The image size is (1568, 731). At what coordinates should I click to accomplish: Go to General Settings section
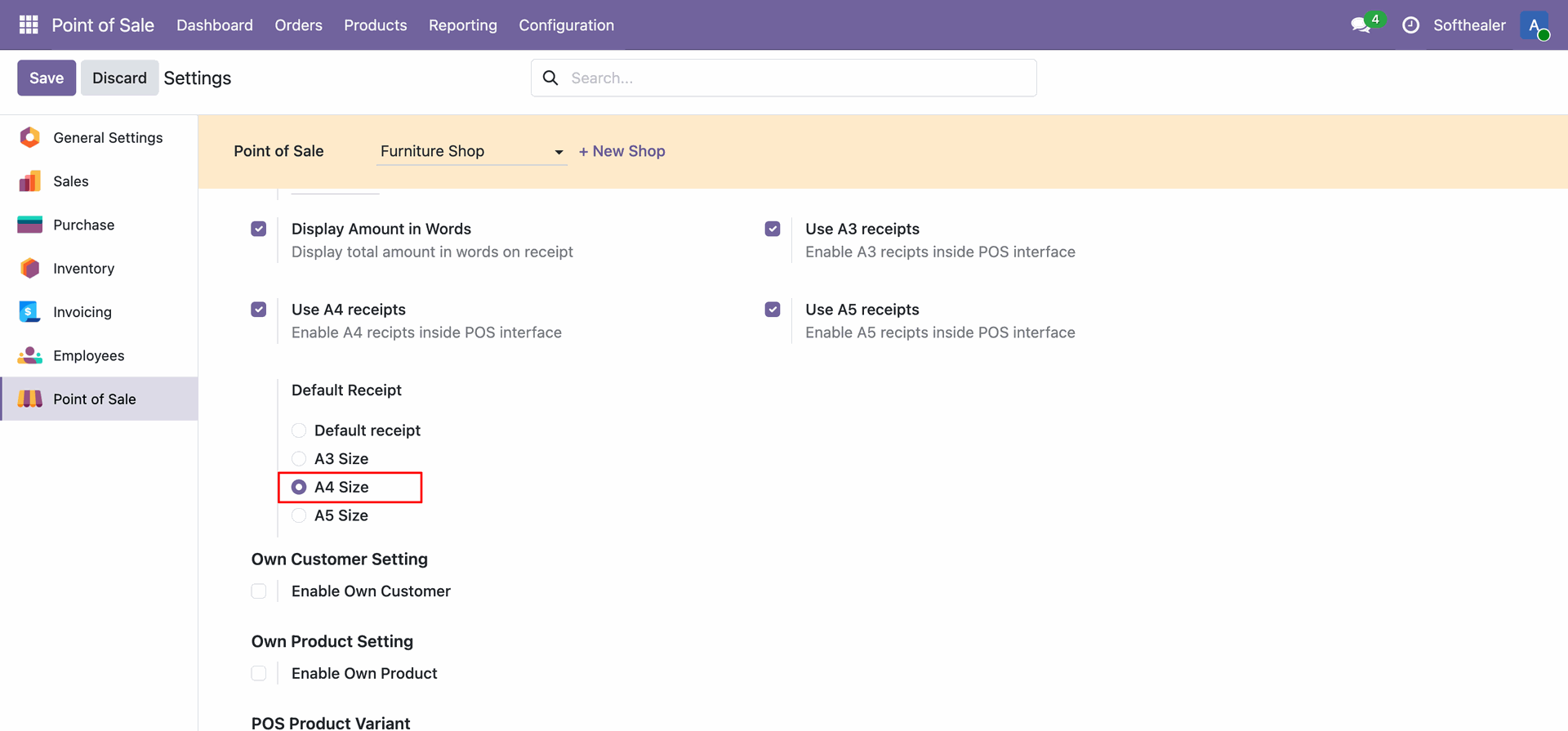pos(99,137)
